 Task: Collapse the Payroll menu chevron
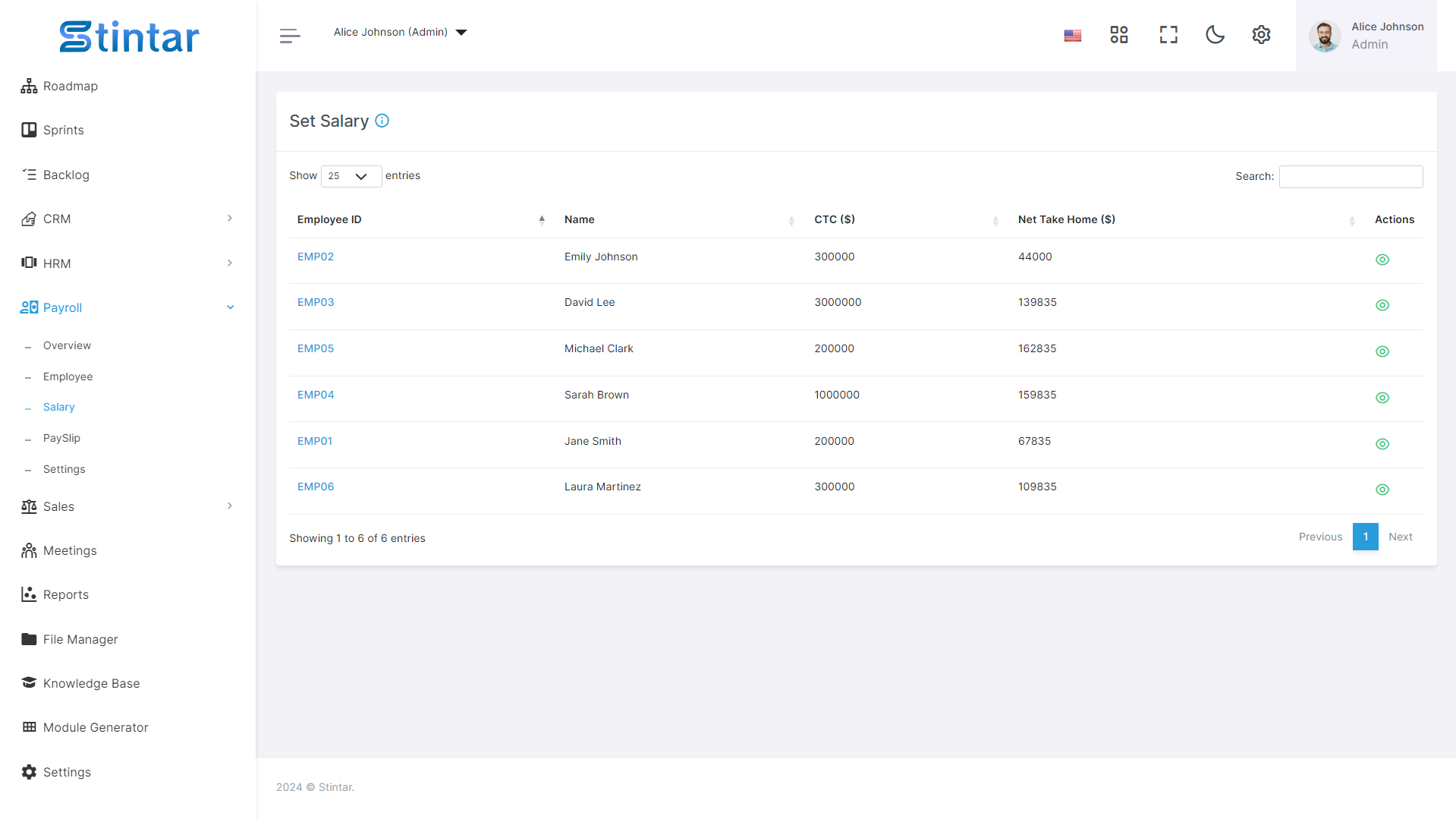pos(230,307)
